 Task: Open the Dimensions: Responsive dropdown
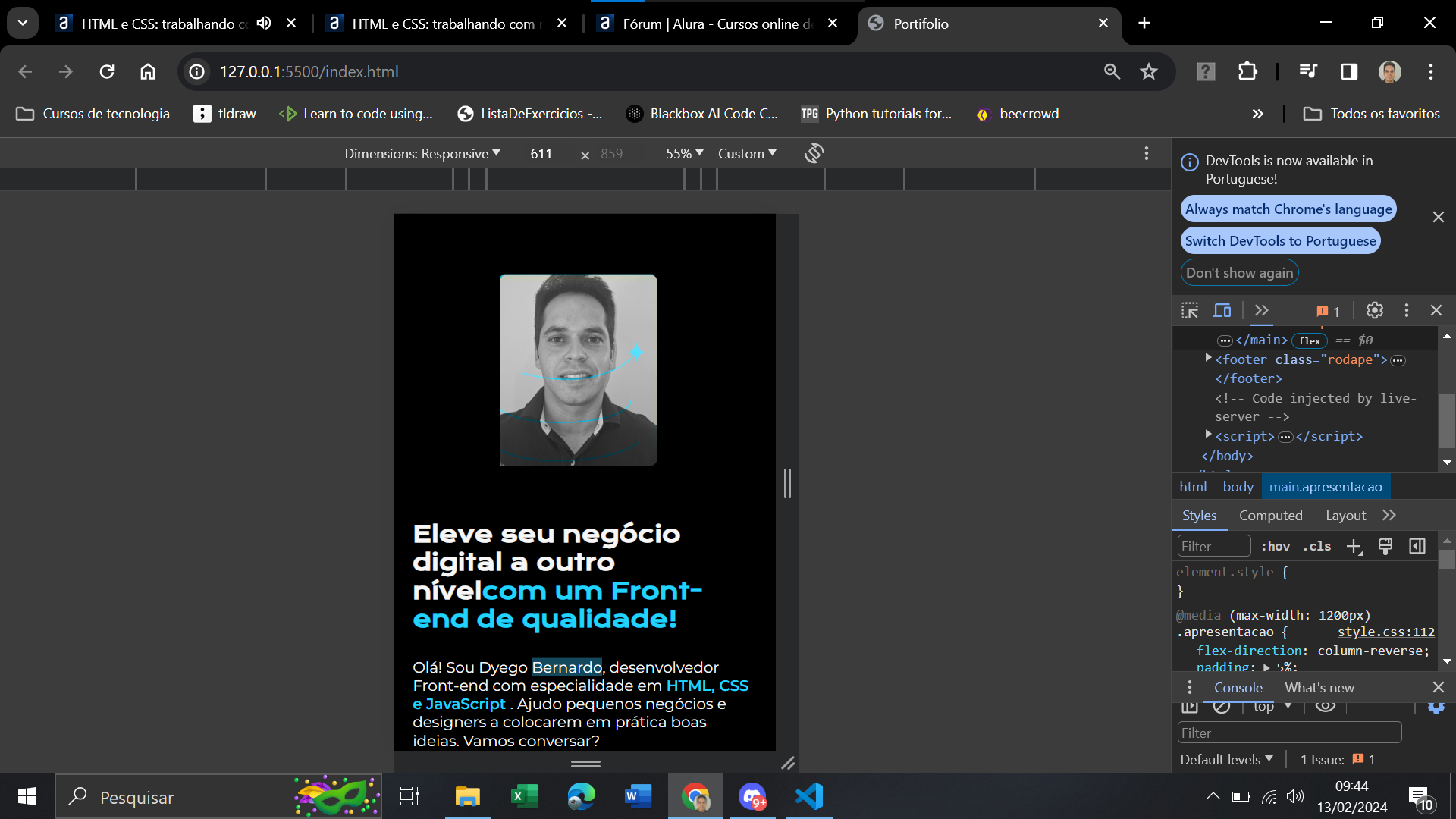(422, 154)
